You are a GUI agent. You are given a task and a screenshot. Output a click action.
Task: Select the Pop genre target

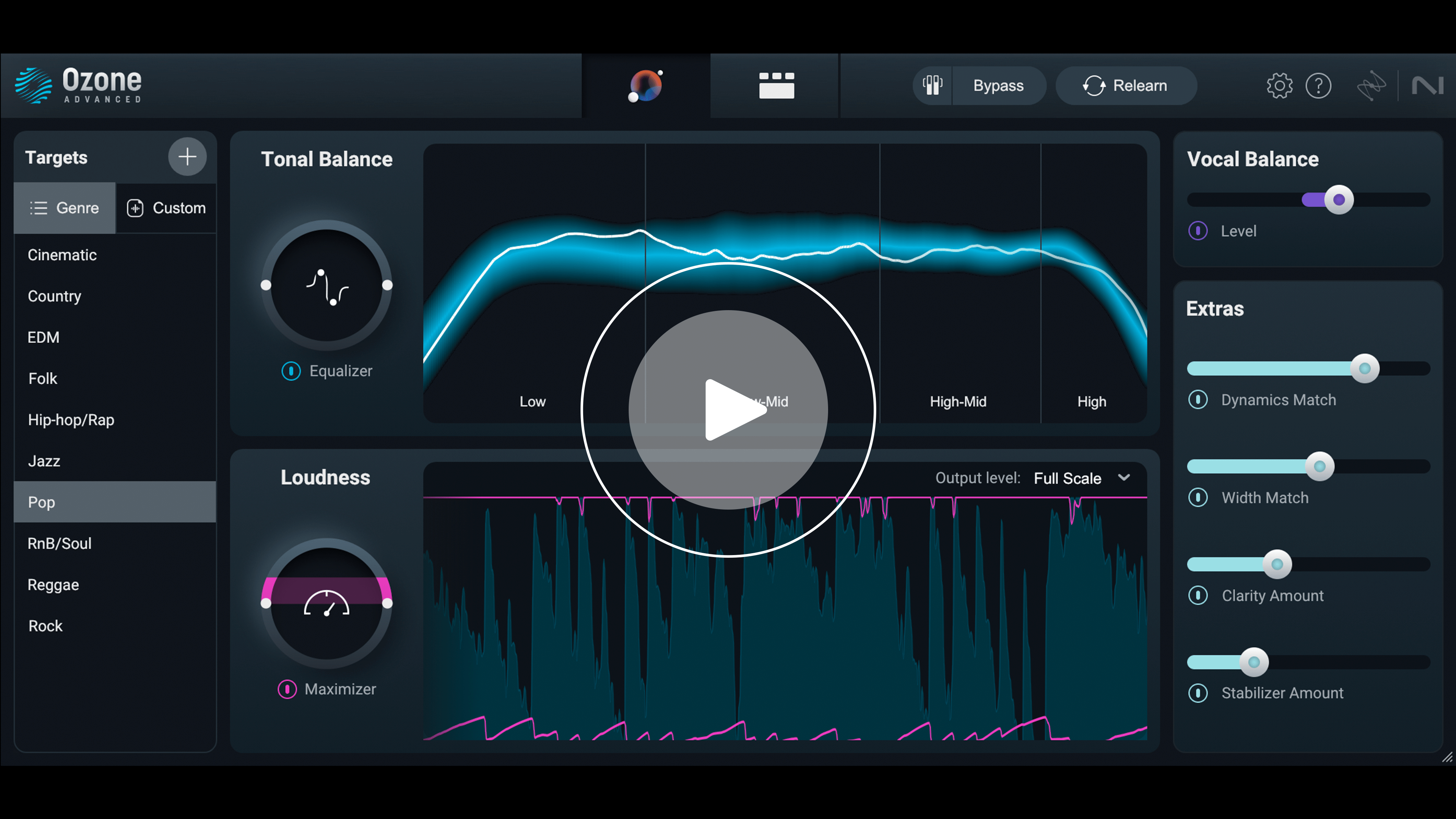(x=115, y=502)
